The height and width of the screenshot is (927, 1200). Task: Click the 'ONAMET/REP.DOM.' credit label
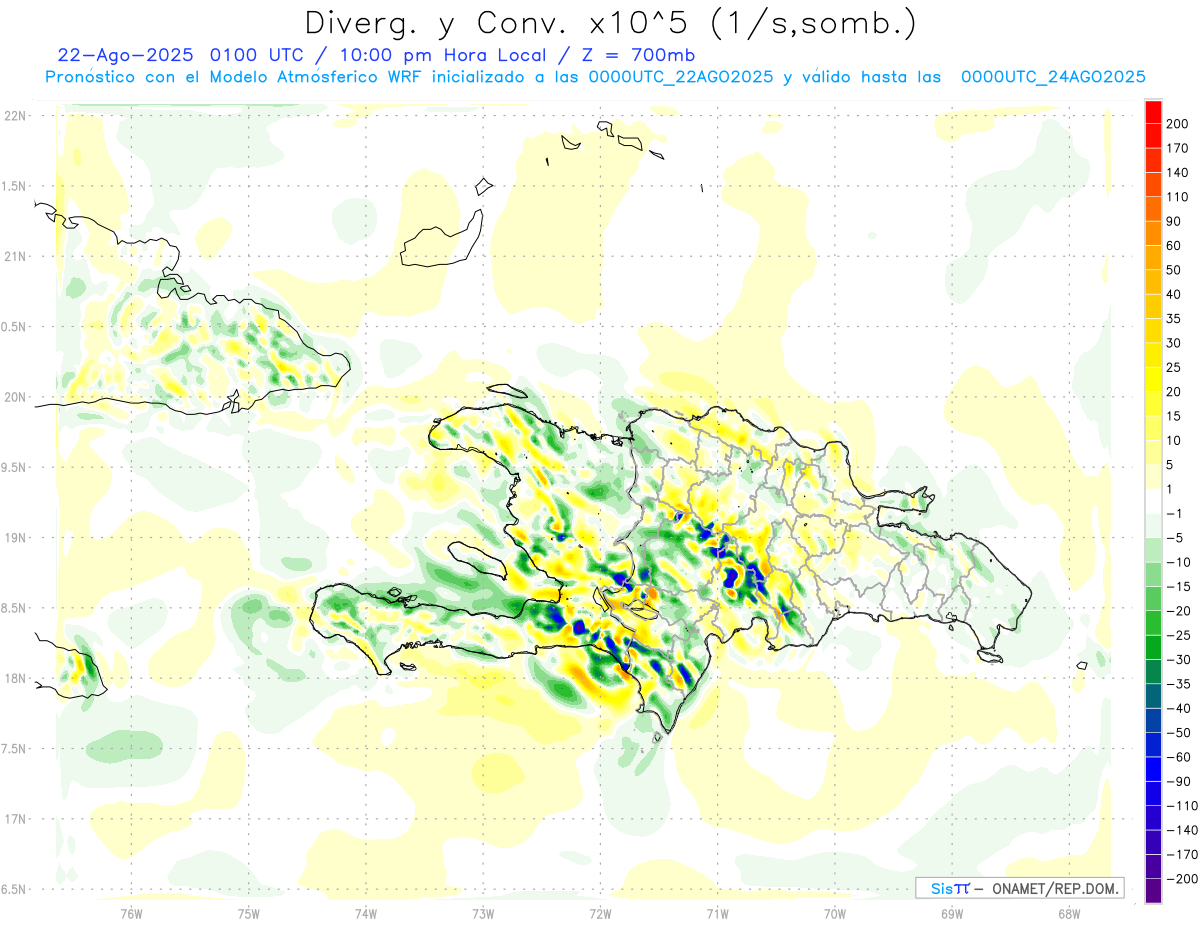pos(1055,888)
